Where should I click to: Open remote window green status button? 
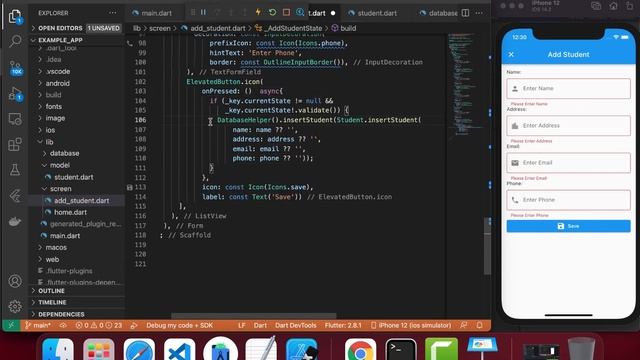(11, 325)
